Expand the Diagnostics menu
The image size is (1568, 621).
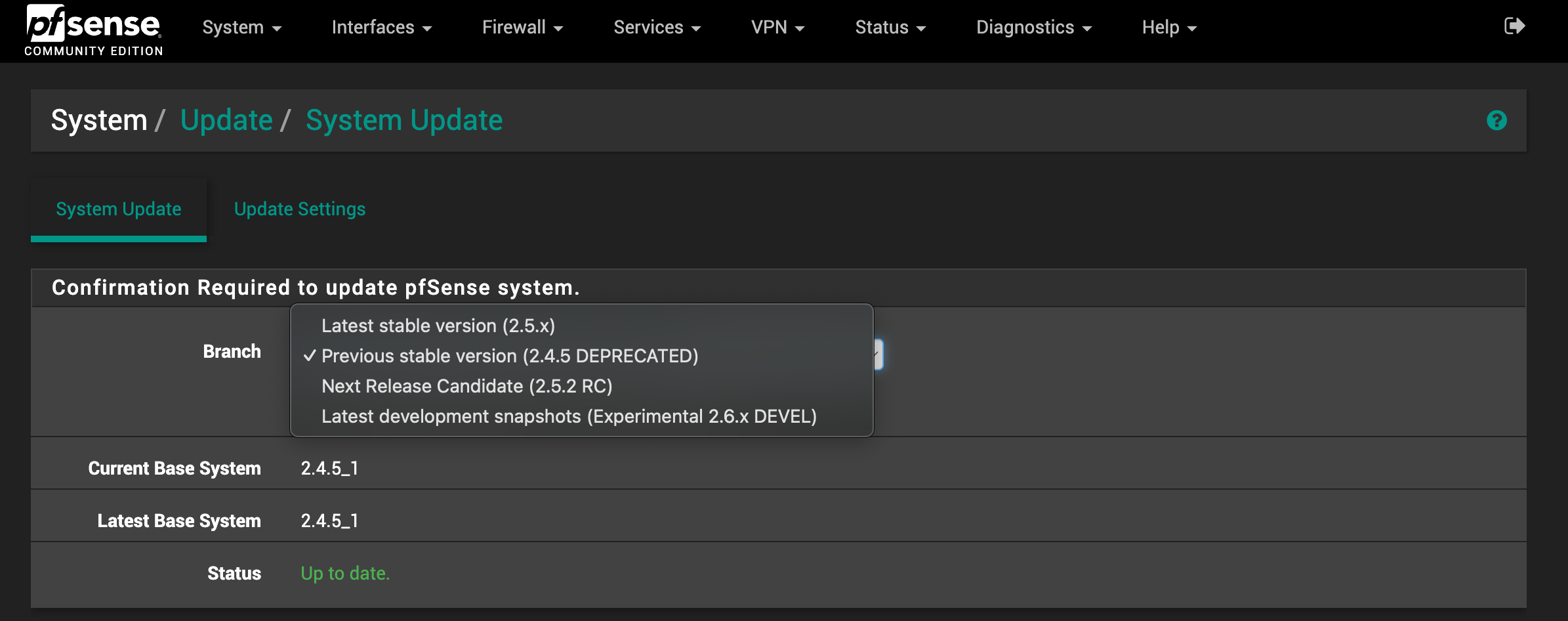1033,28
